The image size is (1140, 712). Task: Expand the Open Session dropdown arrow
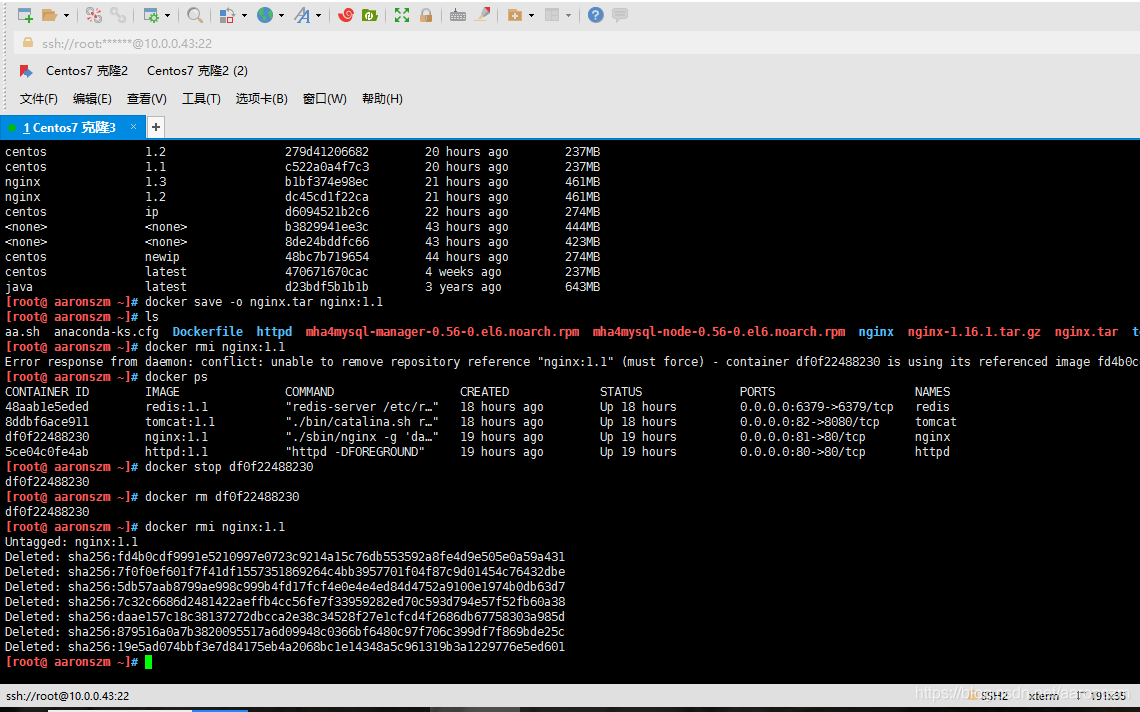click(x=66, y=15)
